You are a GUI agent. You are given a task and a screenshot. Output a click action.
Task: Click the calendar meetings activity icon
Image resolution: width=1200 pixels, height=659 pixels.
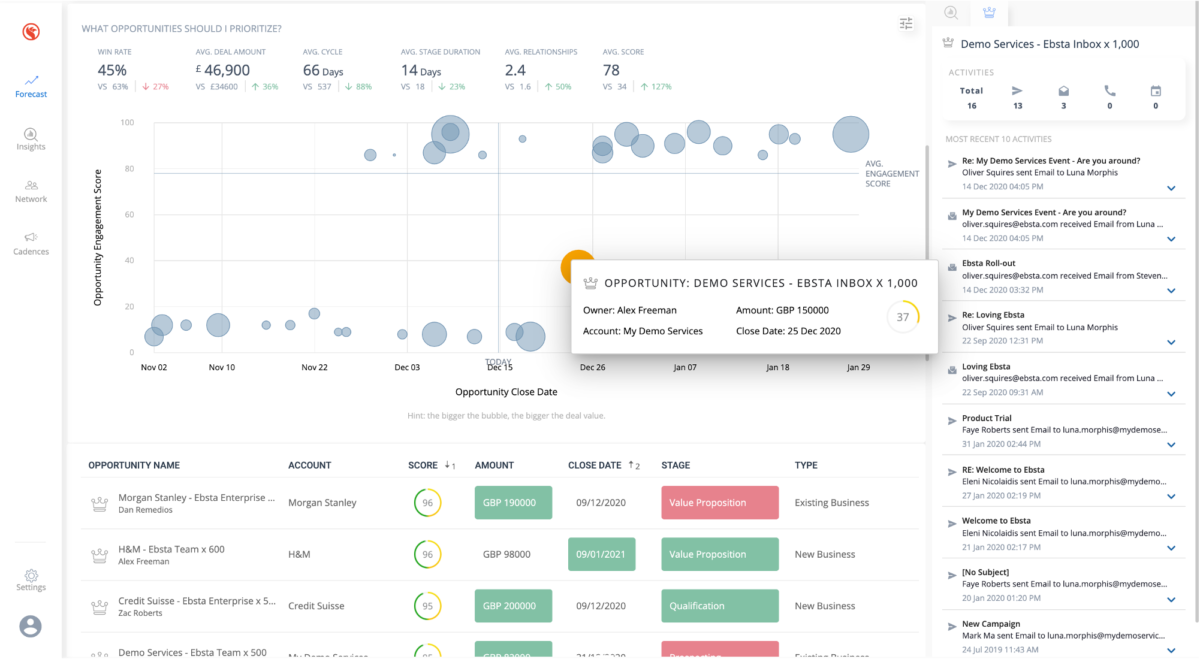(1156, 91)
